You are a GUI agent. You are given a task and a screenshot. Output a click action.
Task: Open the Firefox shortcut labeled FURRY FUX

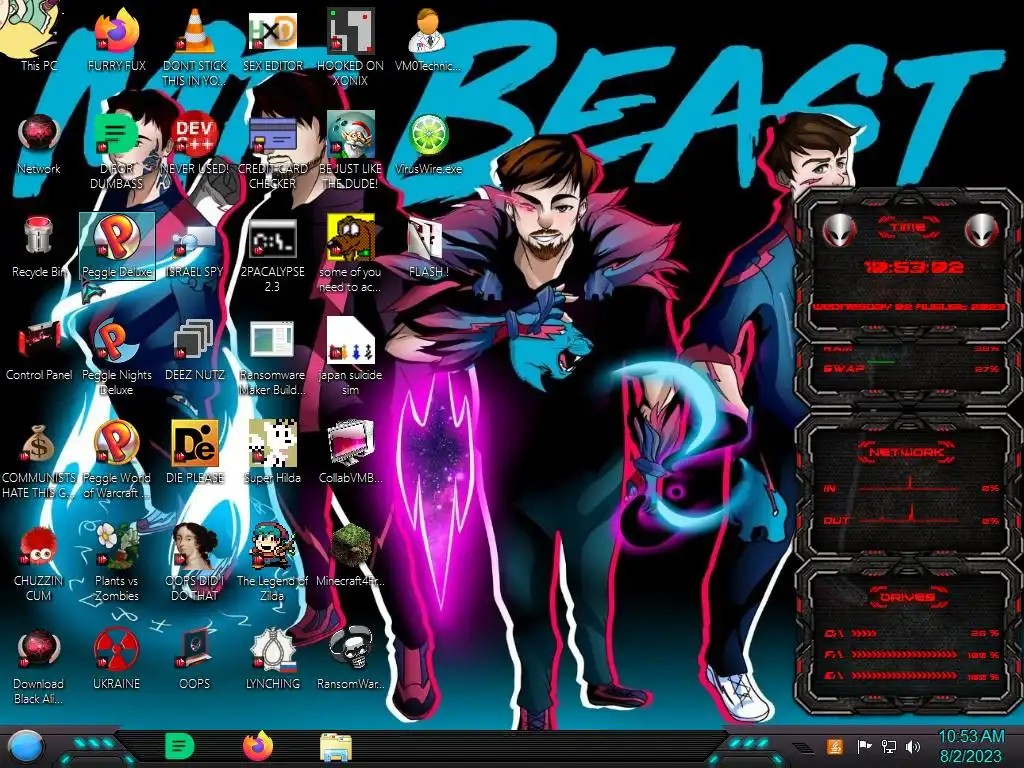(116, 38)
